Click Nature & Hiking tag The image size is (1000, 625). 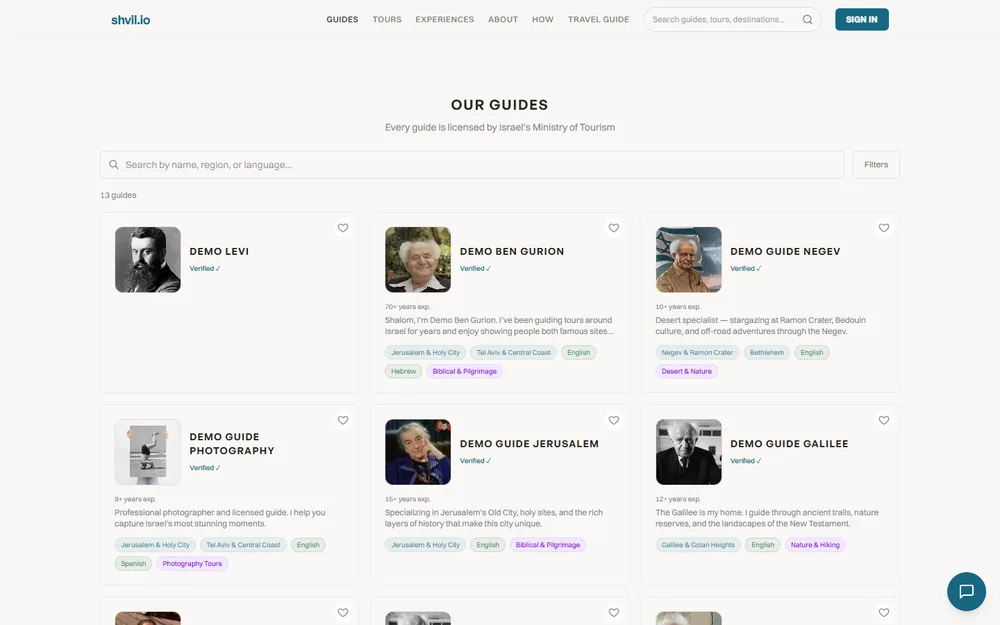[x=815, y=545]
